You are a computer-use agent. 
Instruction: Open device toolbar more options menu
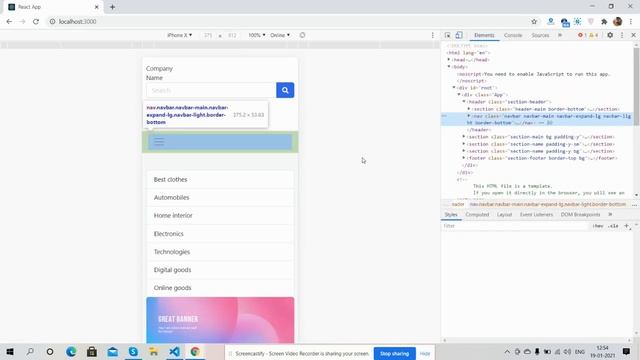pos(433,35)
